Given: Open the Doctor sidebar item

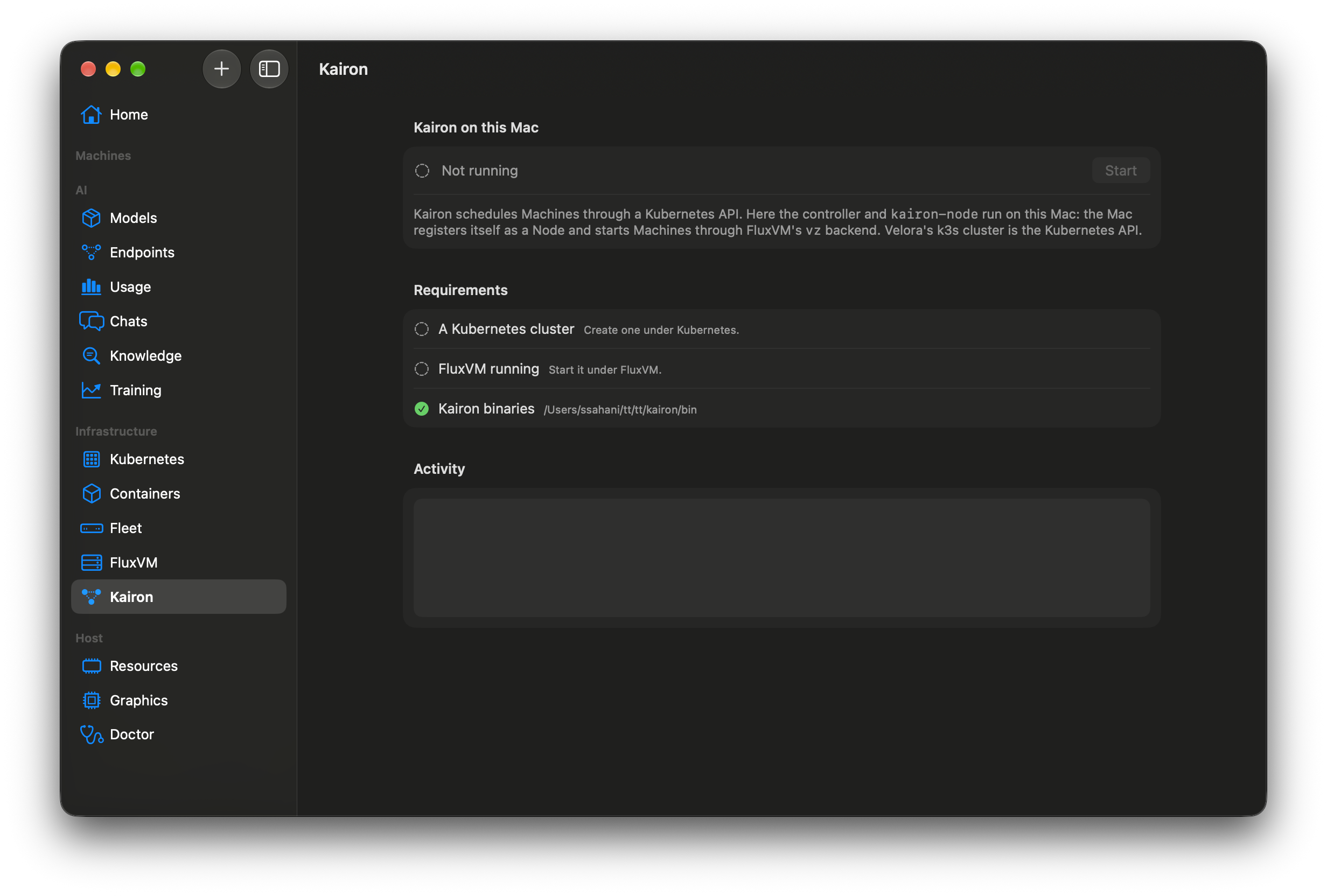Looking at the screenshot, I should coord(179,735).
